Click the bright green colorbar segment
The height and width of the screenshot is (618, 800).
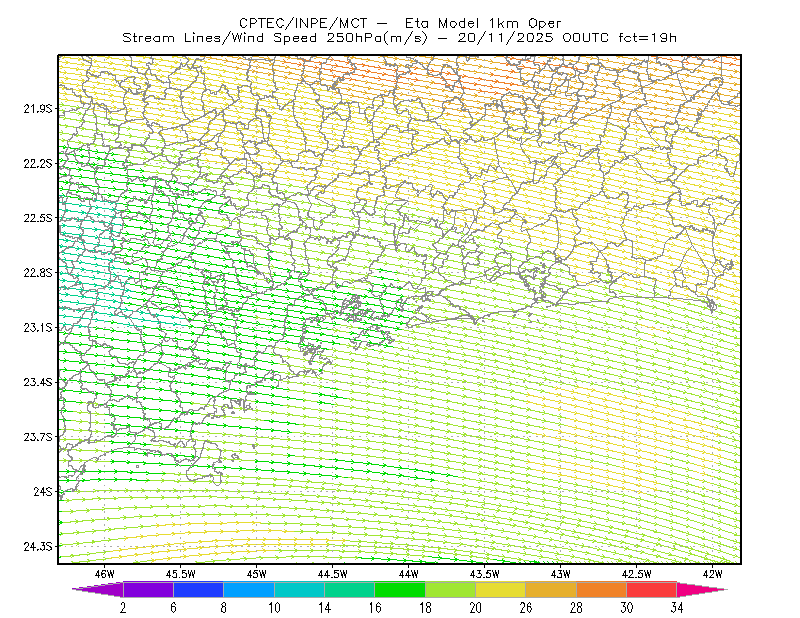tap(400, 589)
